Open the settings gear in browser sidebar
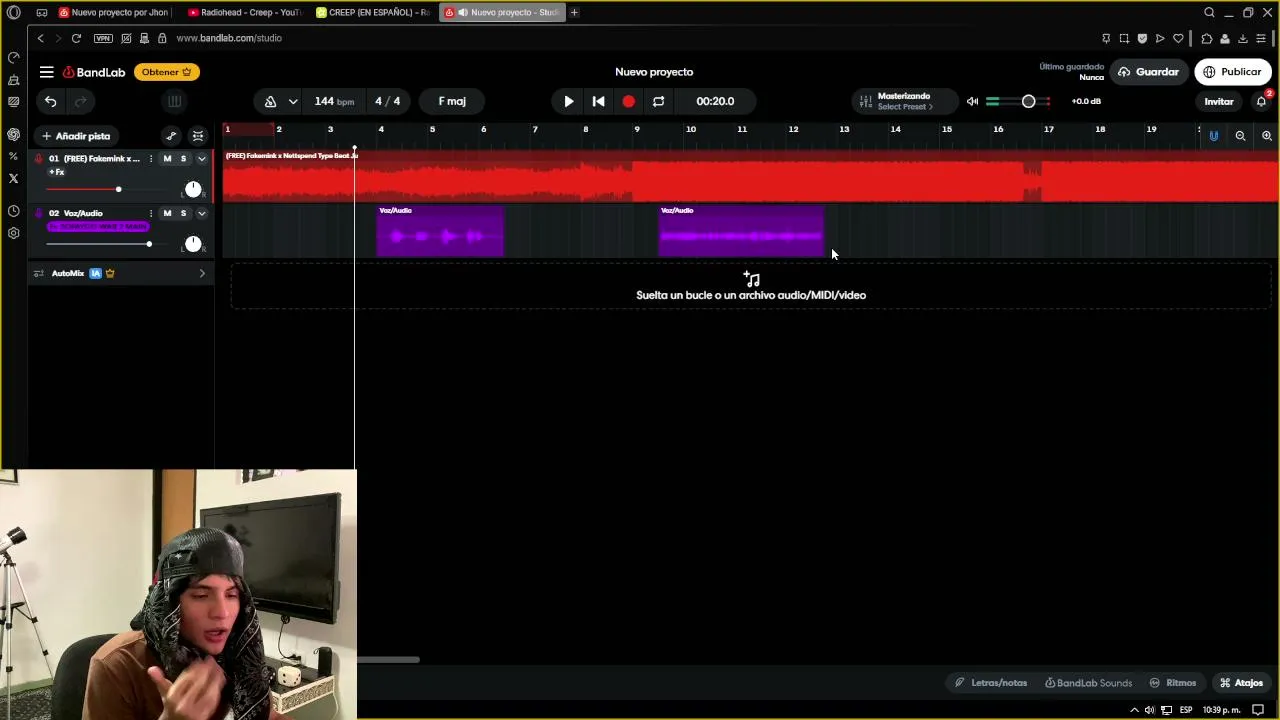Viewport: 1280px width, 720px height. pyautogui.click(x=13, y=233)
